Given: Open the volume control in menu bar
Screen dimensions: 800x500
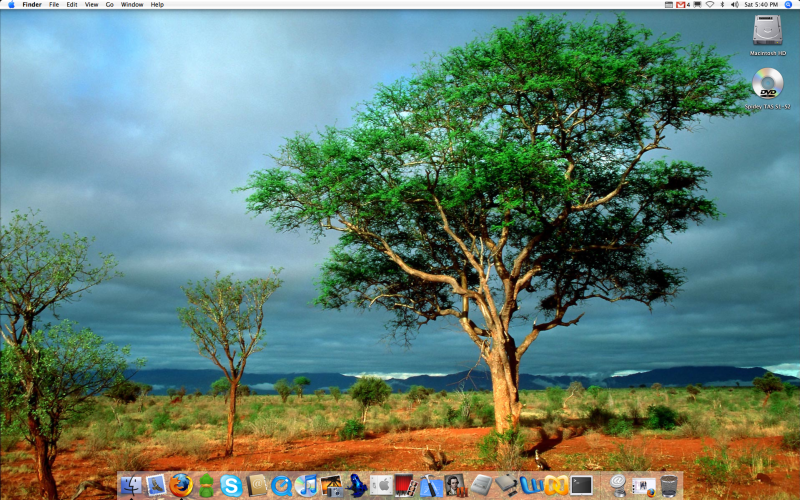Looking at the screenshot, I should 735,5.
